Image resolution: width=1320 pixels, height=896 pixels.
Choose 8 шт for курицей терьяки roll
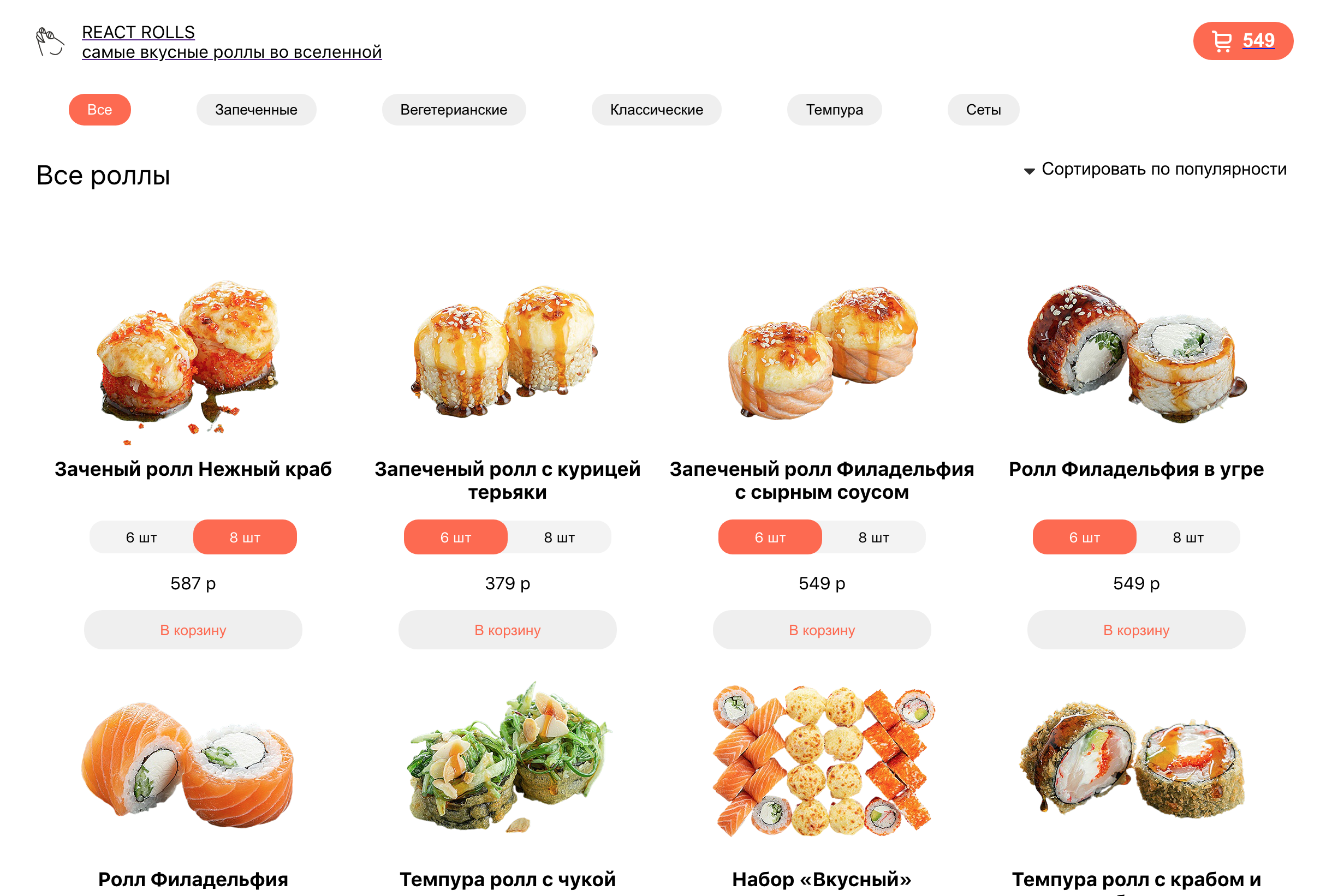[560, 537]
